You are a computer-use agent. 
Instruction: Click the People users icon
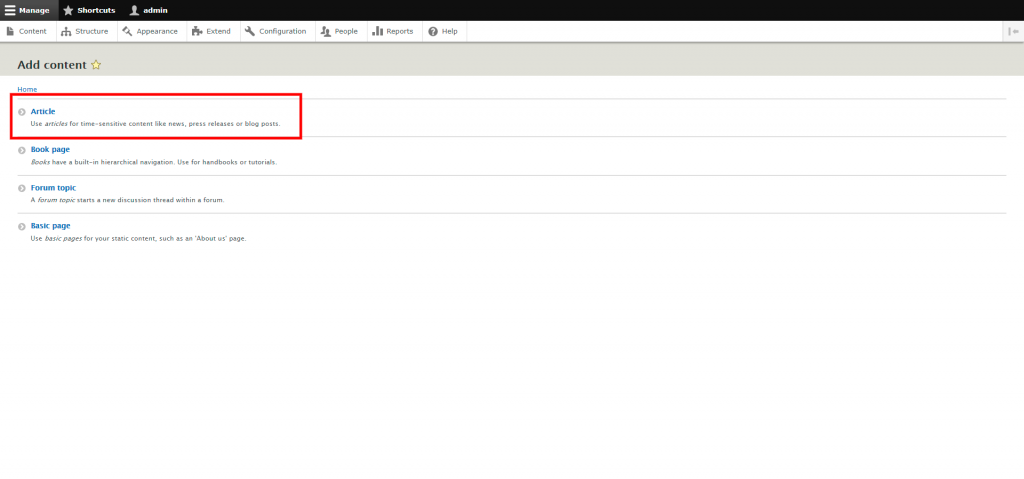[x=326, y=31]
